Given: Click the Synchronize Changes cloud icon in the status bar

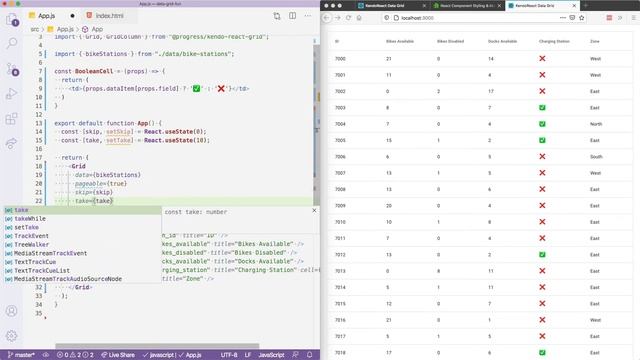Looking at the screenshot, I should pyautogui.click(x=46, y=355).
